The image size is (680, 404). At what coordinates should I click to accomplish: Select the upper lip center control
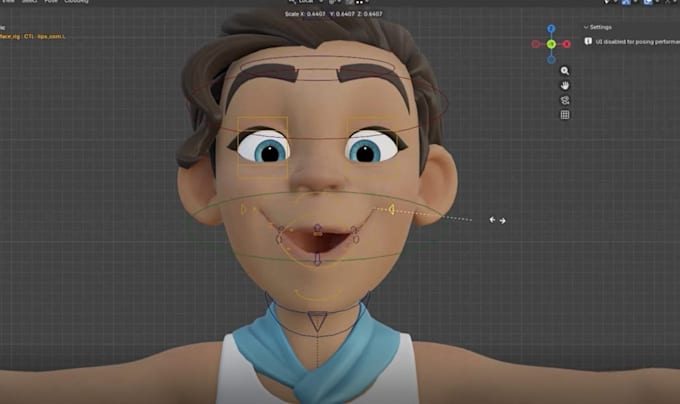pos(317,230)
